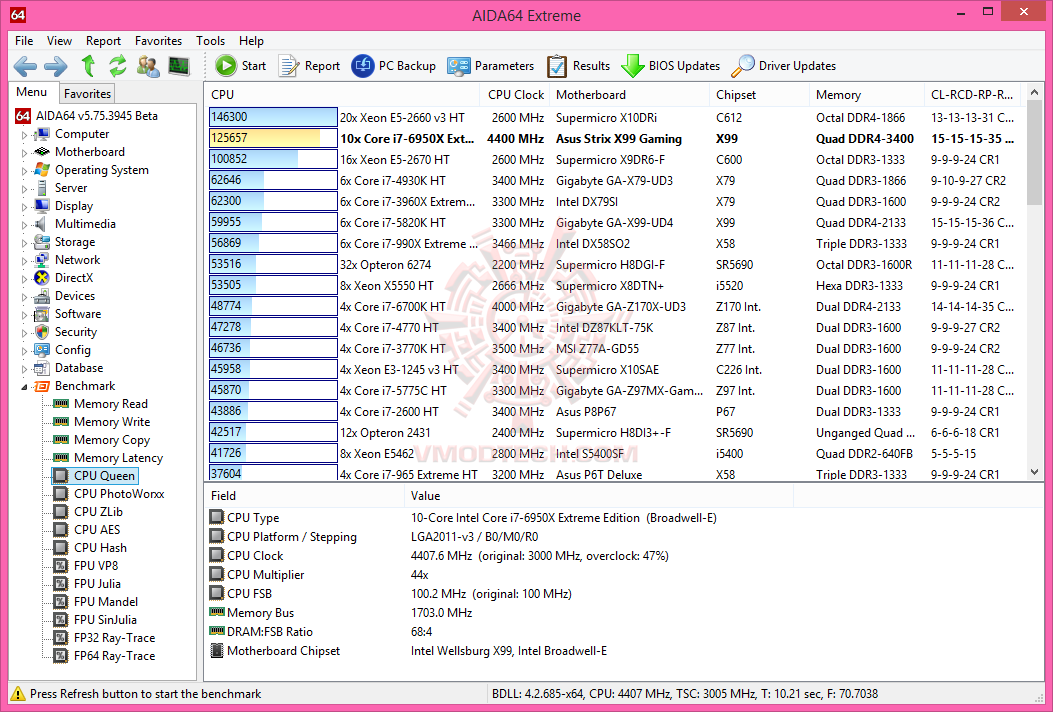Screen dimensions: 1053x712
Task: Select the Database tree item
Action: 68,368
